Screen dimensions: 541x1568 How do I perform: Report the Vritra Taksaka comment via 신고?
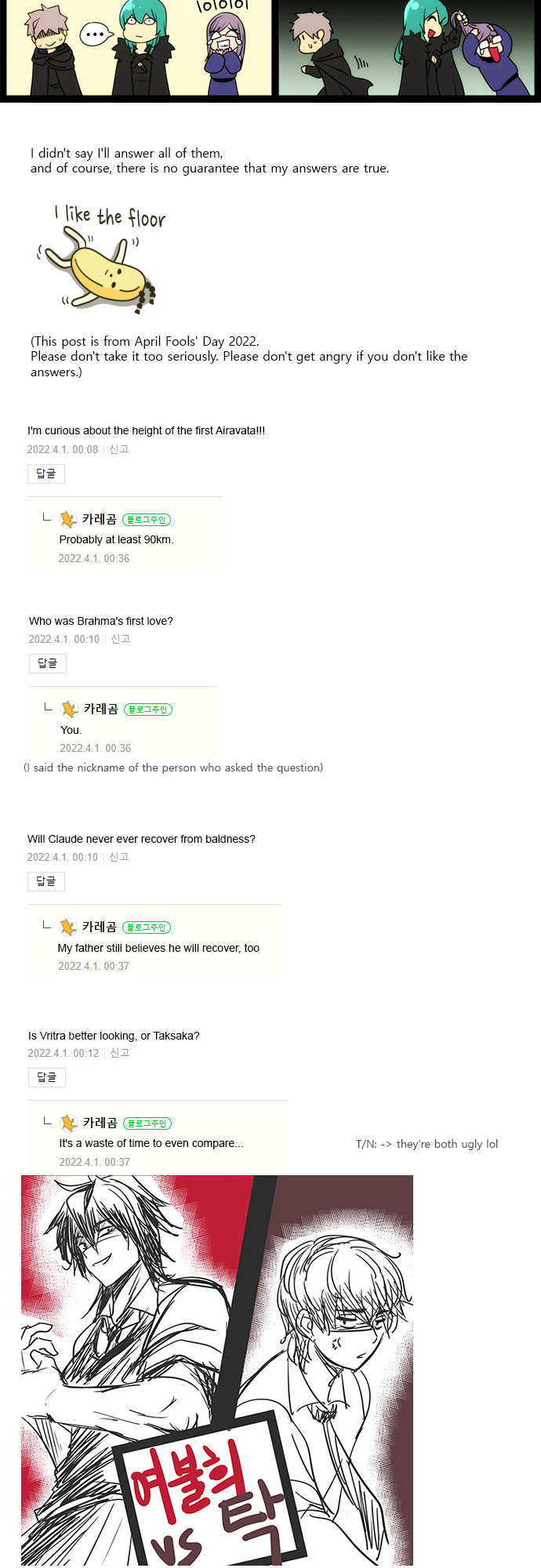tap(120, 1053)
